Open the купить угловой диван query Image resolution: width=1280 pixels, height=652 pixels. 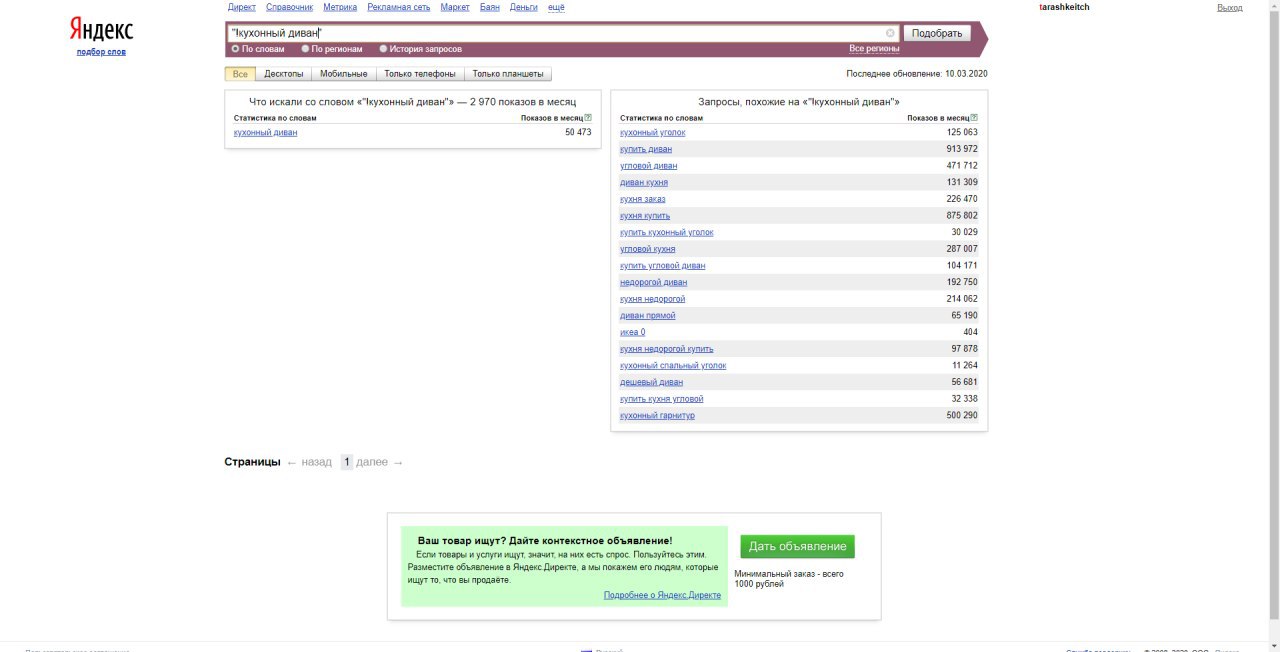tap(663, 266)
